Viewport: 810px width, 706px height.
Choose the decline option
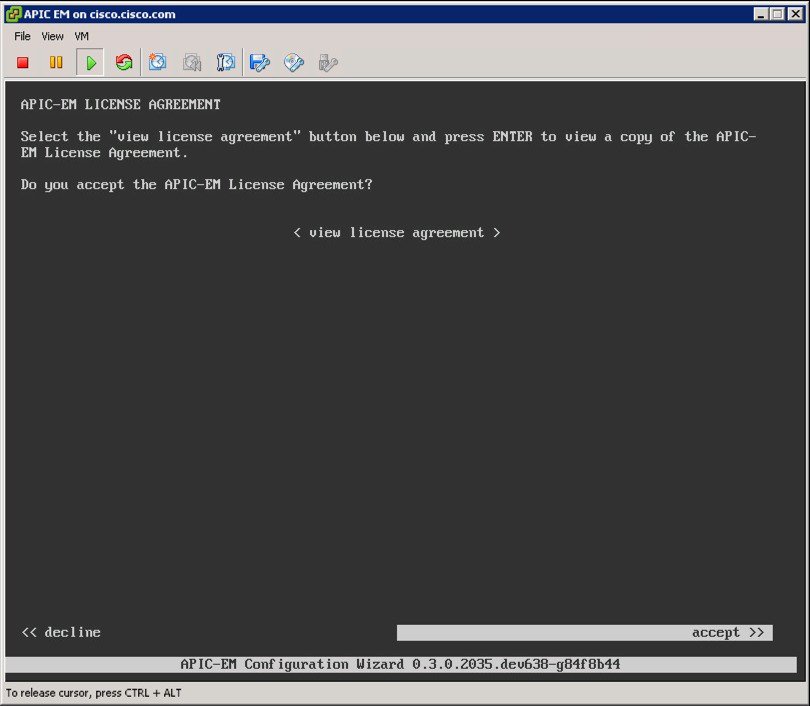click(x=61, y=632)
